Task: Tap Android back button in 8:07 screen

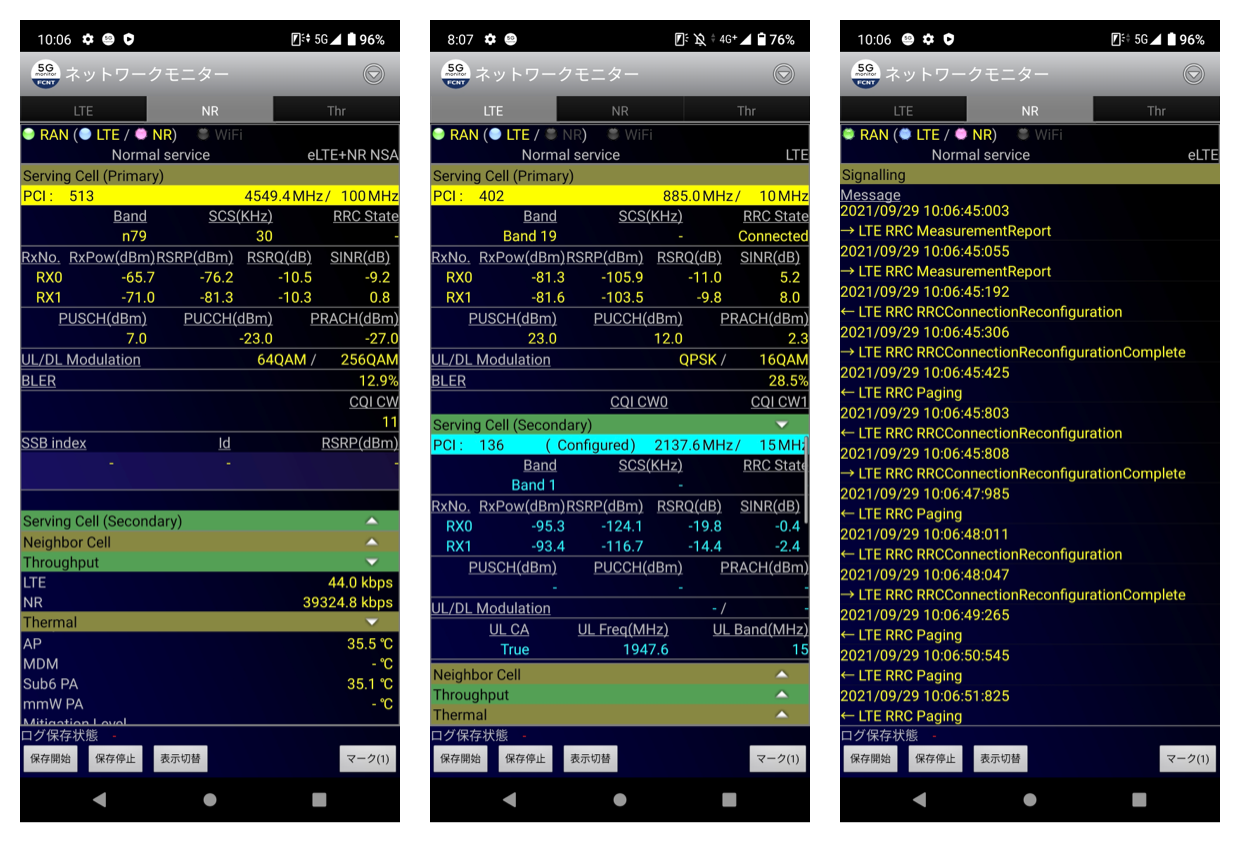Action: click(509, 800)
